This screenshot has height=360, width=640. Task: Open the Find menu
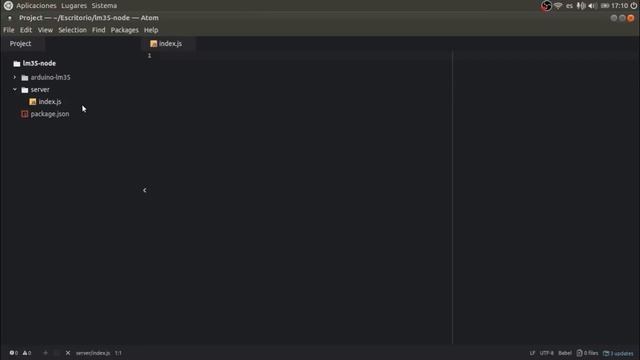[x=98, y=30]
